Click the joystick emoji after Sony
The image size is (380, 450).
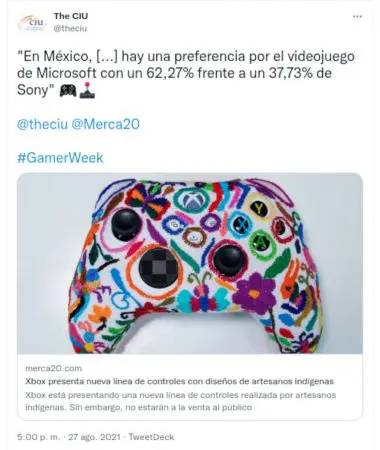pyautogui.click(x=87, y=90)
